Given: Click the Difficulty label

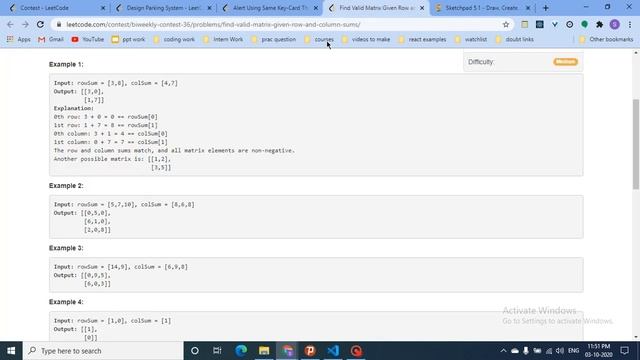Looking at the screenshot, I should 481,62.
